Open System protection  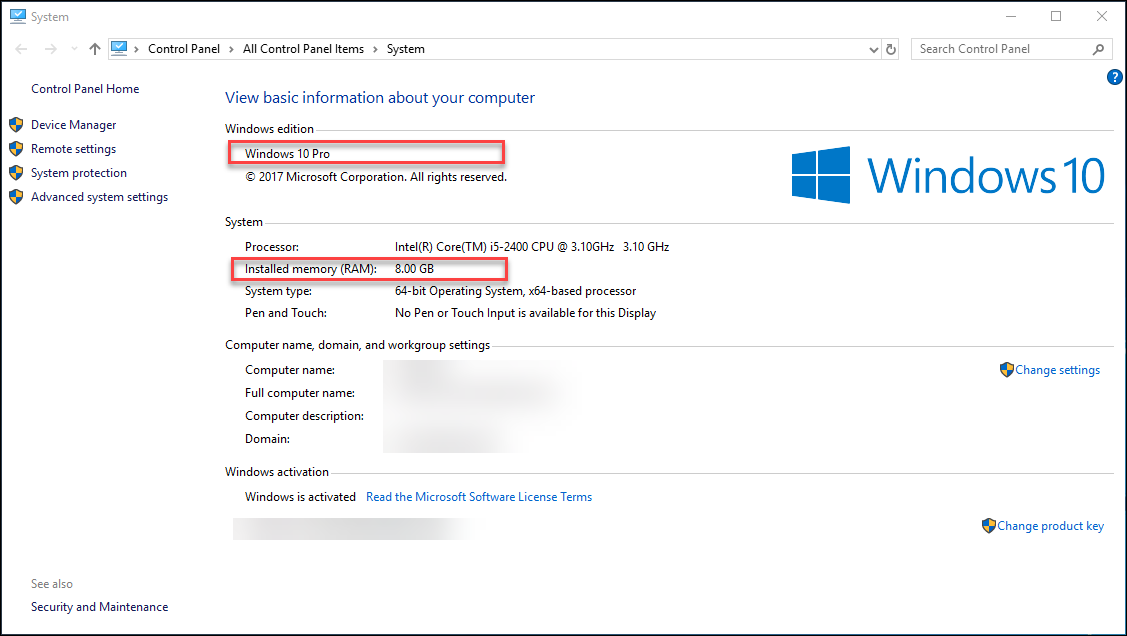75,172
